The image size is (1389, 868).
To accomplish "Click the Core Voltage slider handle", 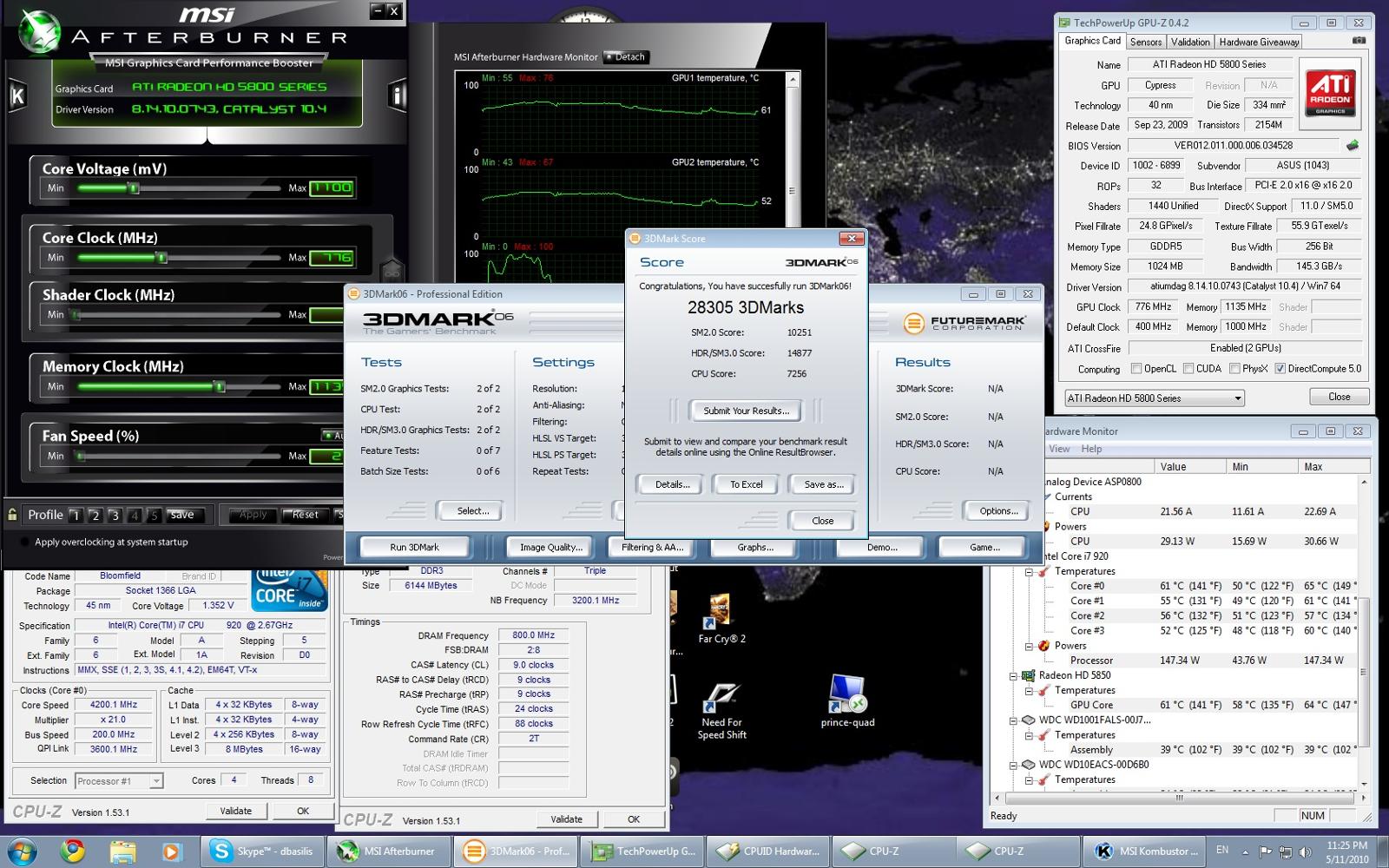I will coord(133,188).
